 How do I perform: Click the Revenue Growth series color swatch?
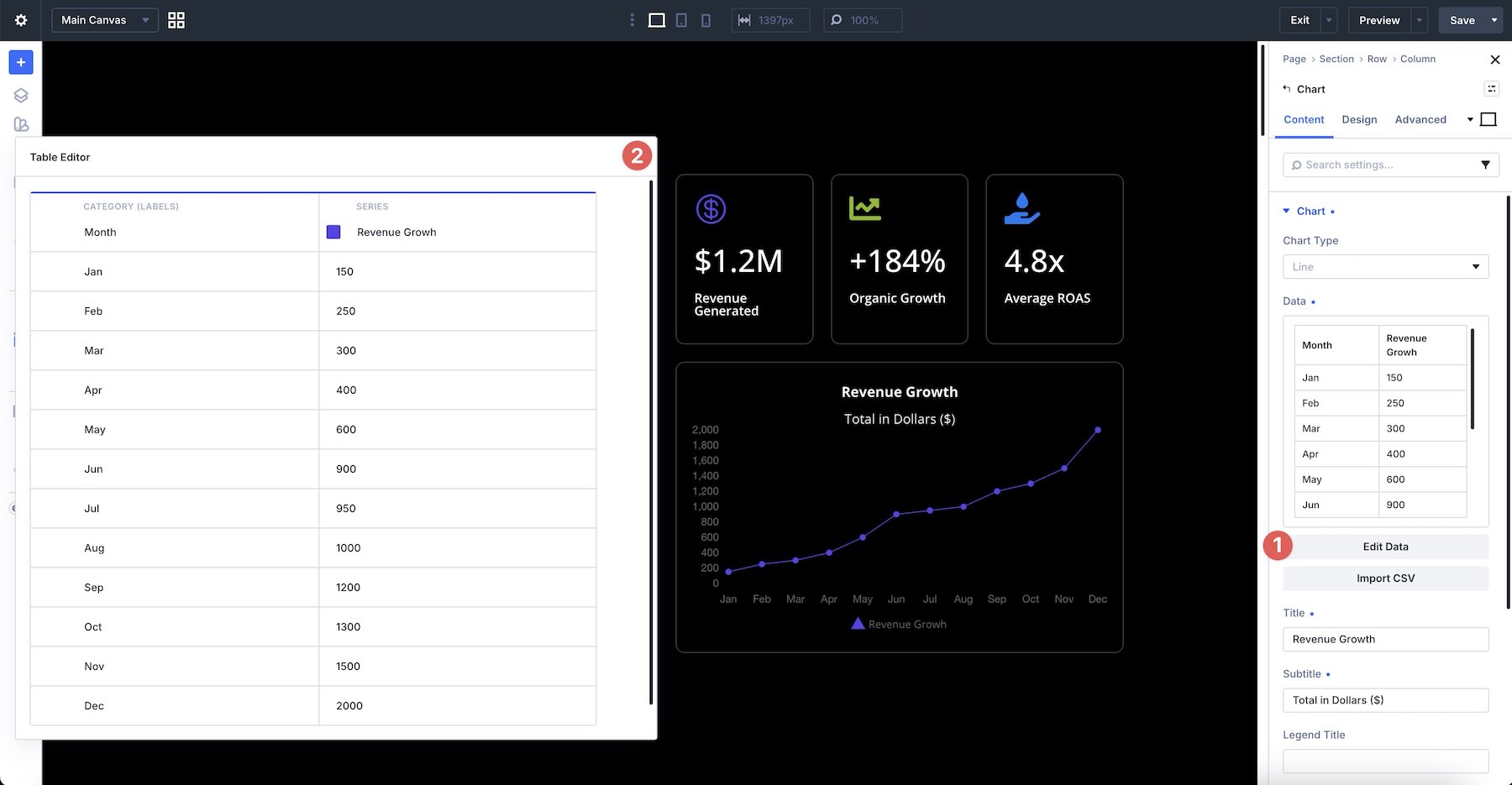[x=333, y=232]
